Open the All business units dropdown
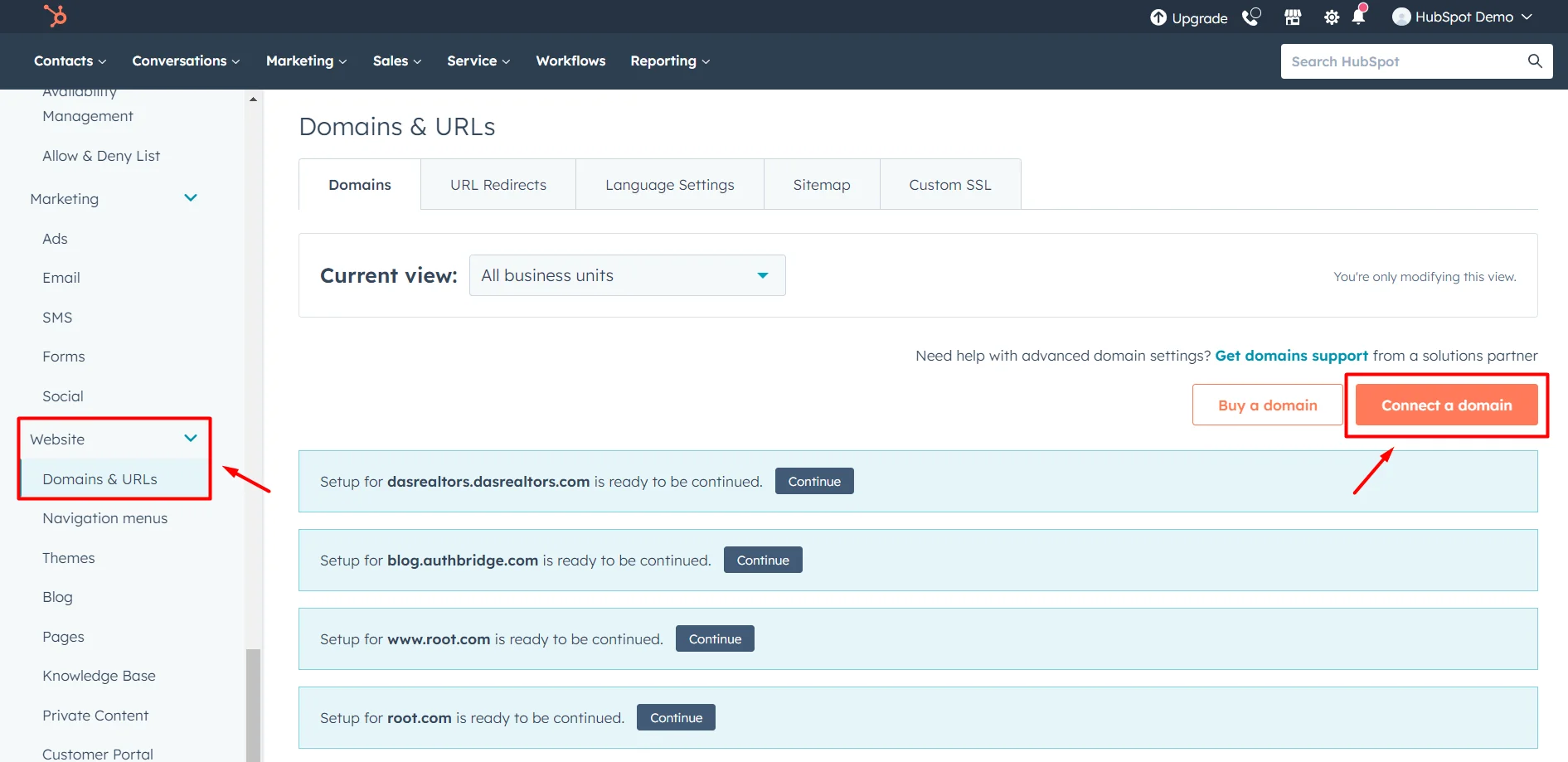Viewport: 1568px width, 762px height. (x=626, y=274)
